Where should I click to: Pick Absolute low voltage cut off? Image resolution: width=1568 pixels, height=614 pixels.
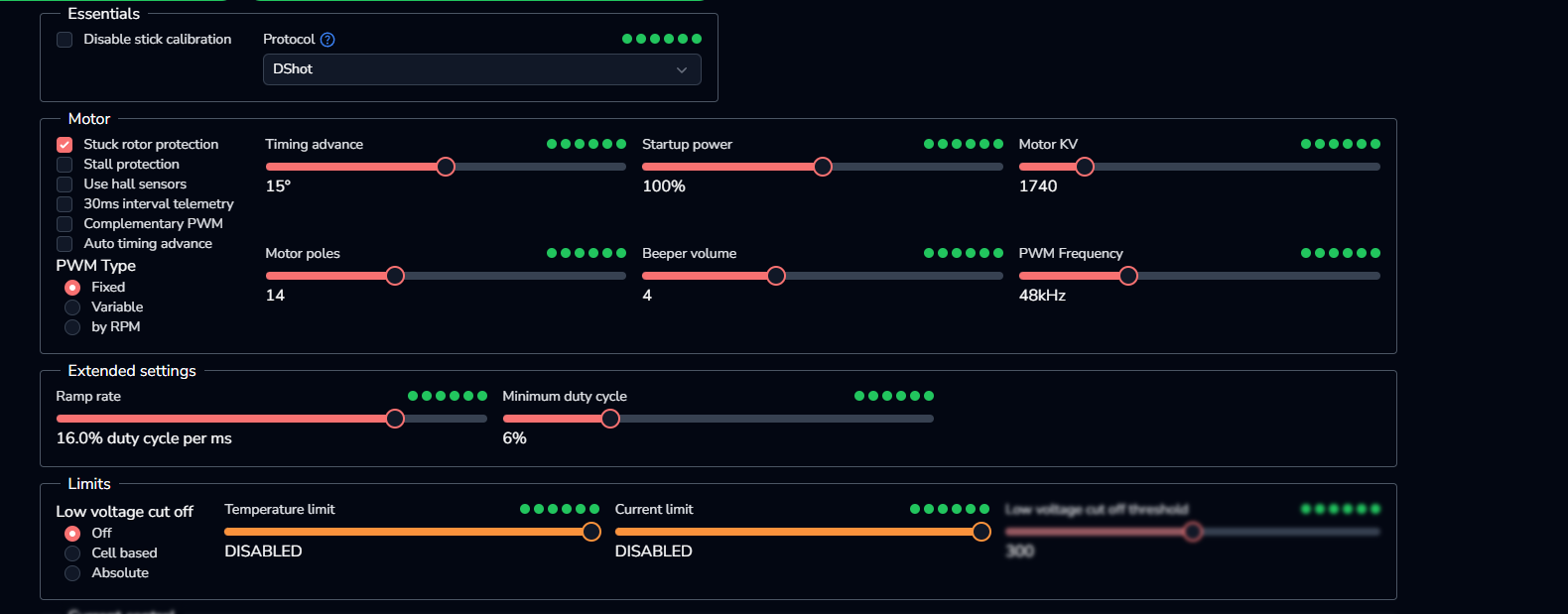[72, 573]
